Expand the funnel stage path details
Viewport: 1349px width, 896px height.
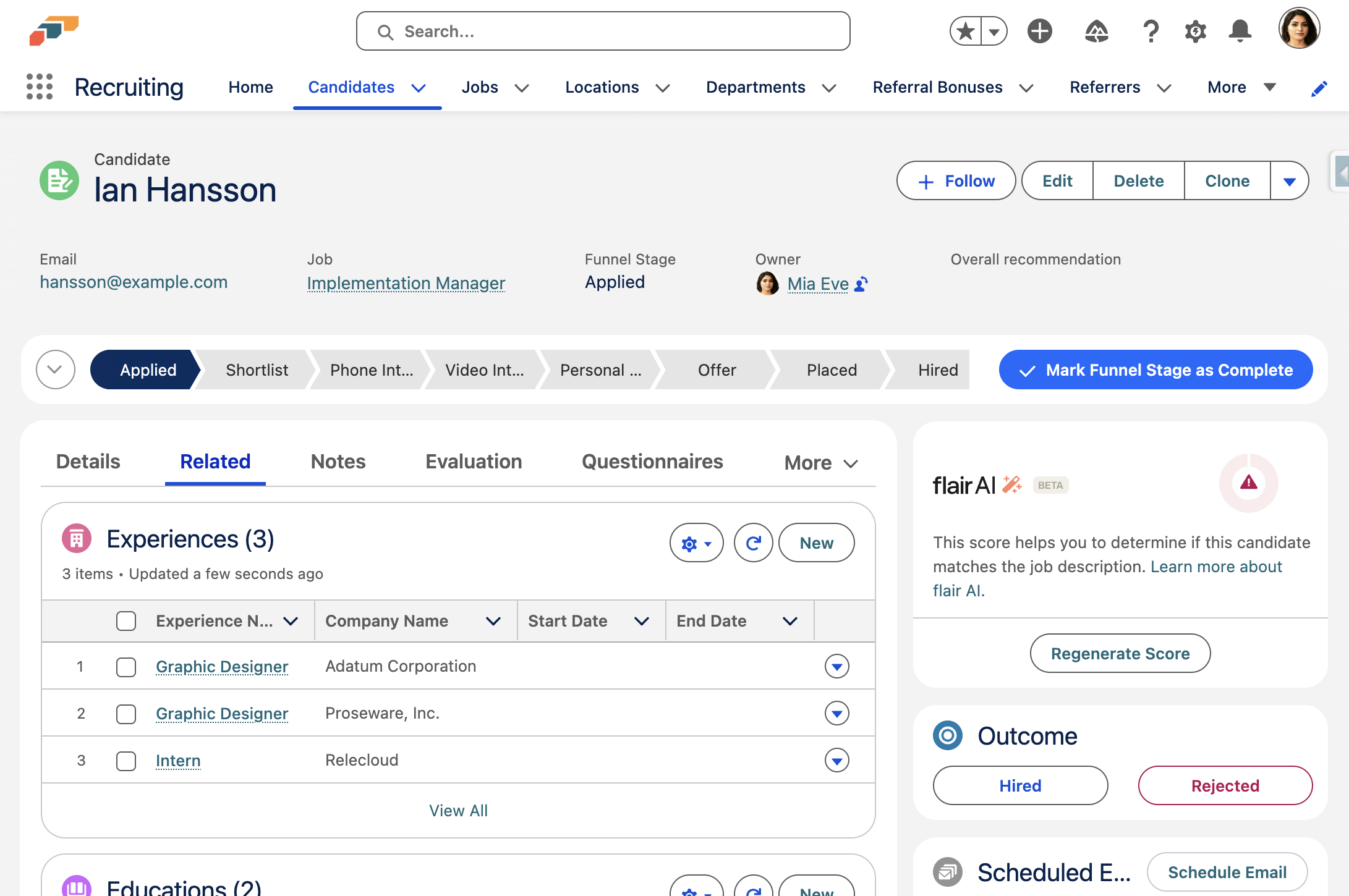pos(56,370)
